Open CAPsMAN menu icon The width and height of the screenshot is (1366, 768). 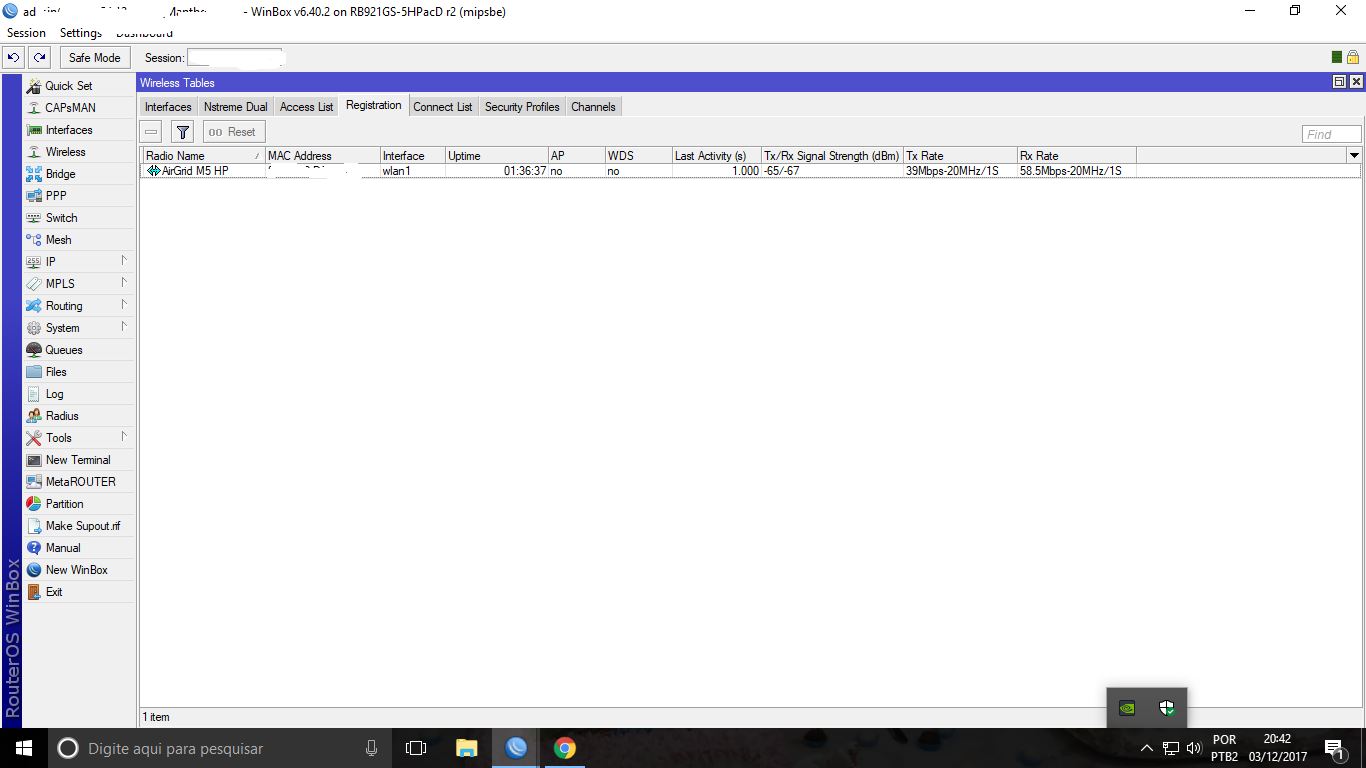34,108
